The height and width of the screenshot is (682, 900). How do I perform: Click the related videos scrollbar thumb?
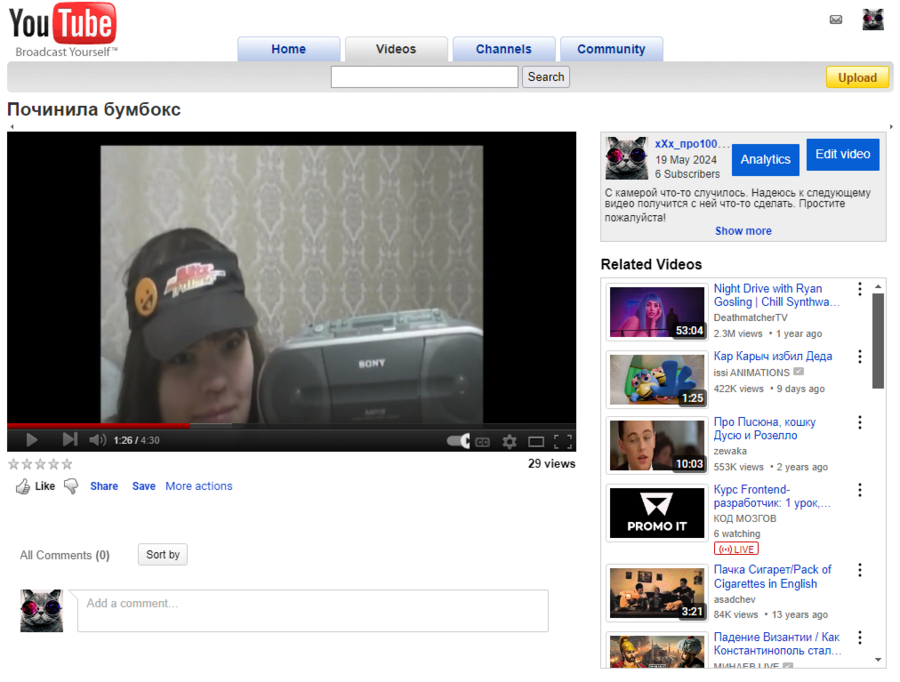coord(878,341)
